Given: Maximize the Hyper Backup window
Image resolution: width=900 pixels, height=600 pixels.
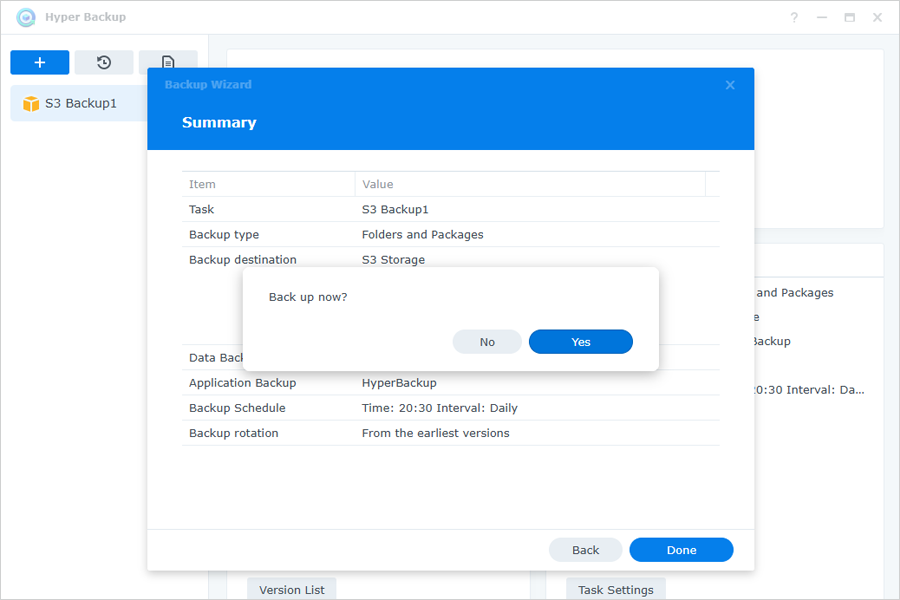Looking at the screenshot, I should 849,18.
